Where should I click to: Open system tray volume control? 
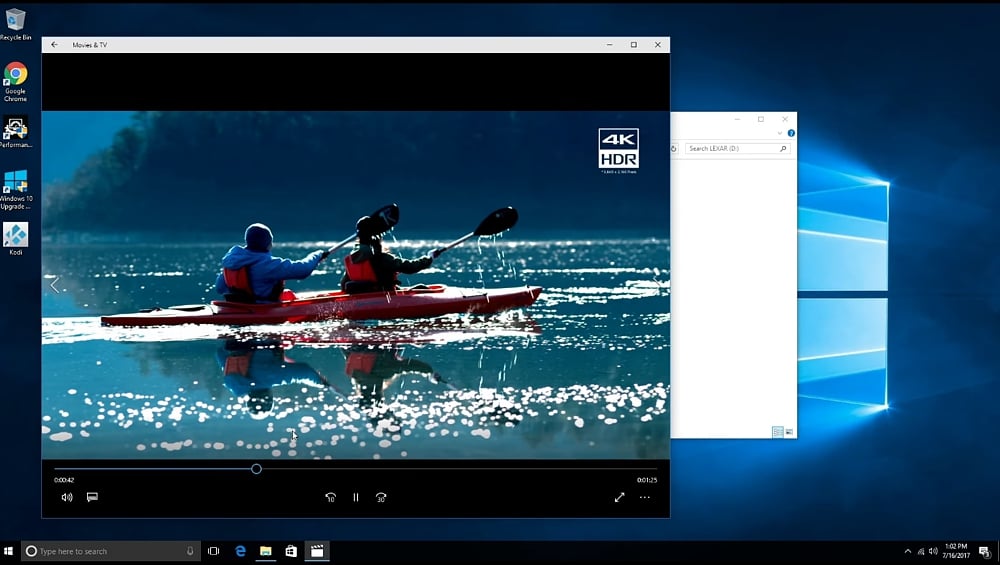933,551
